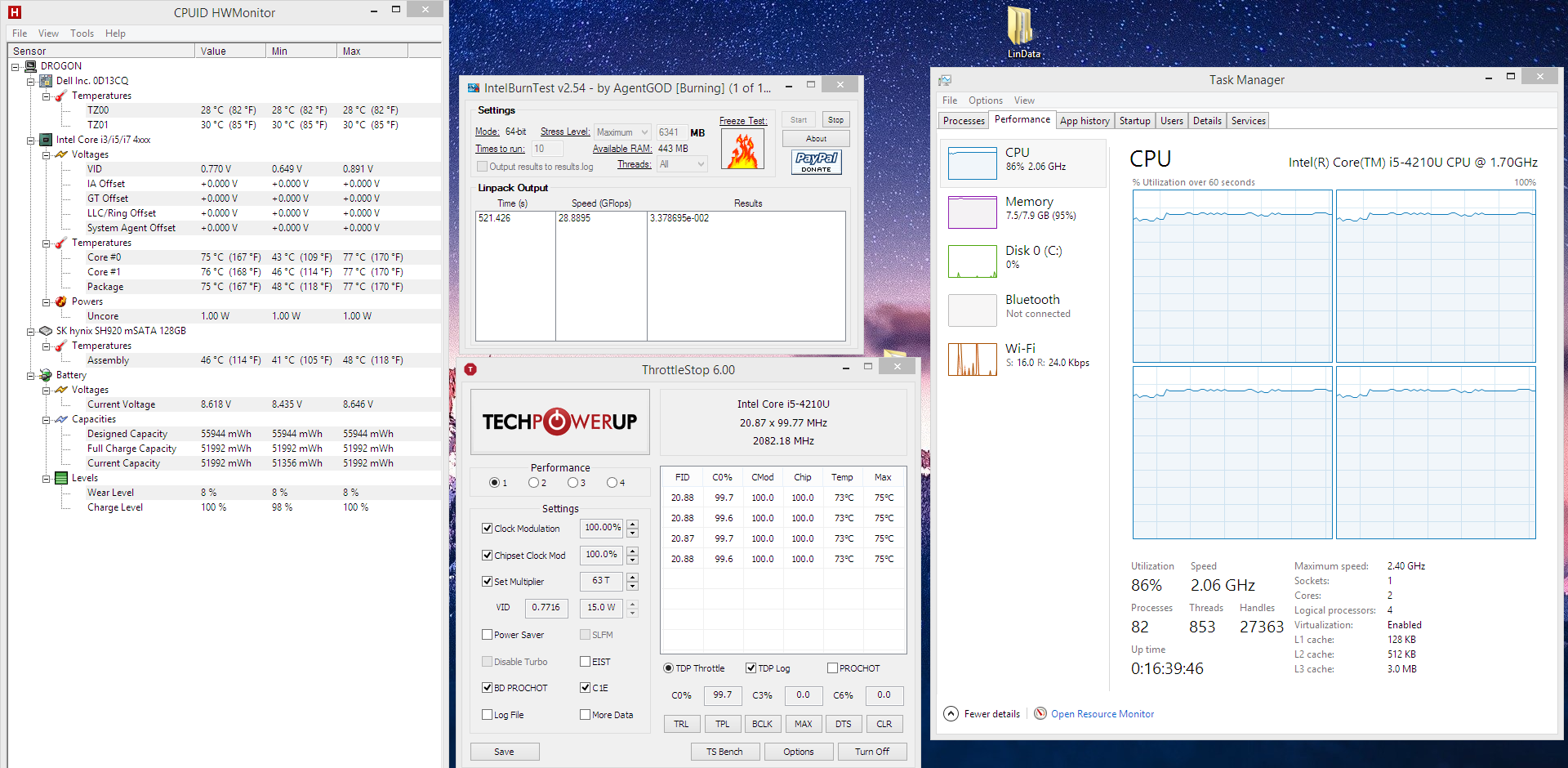
Task: Open Resource Monitor link
Action: (1102, 714)
